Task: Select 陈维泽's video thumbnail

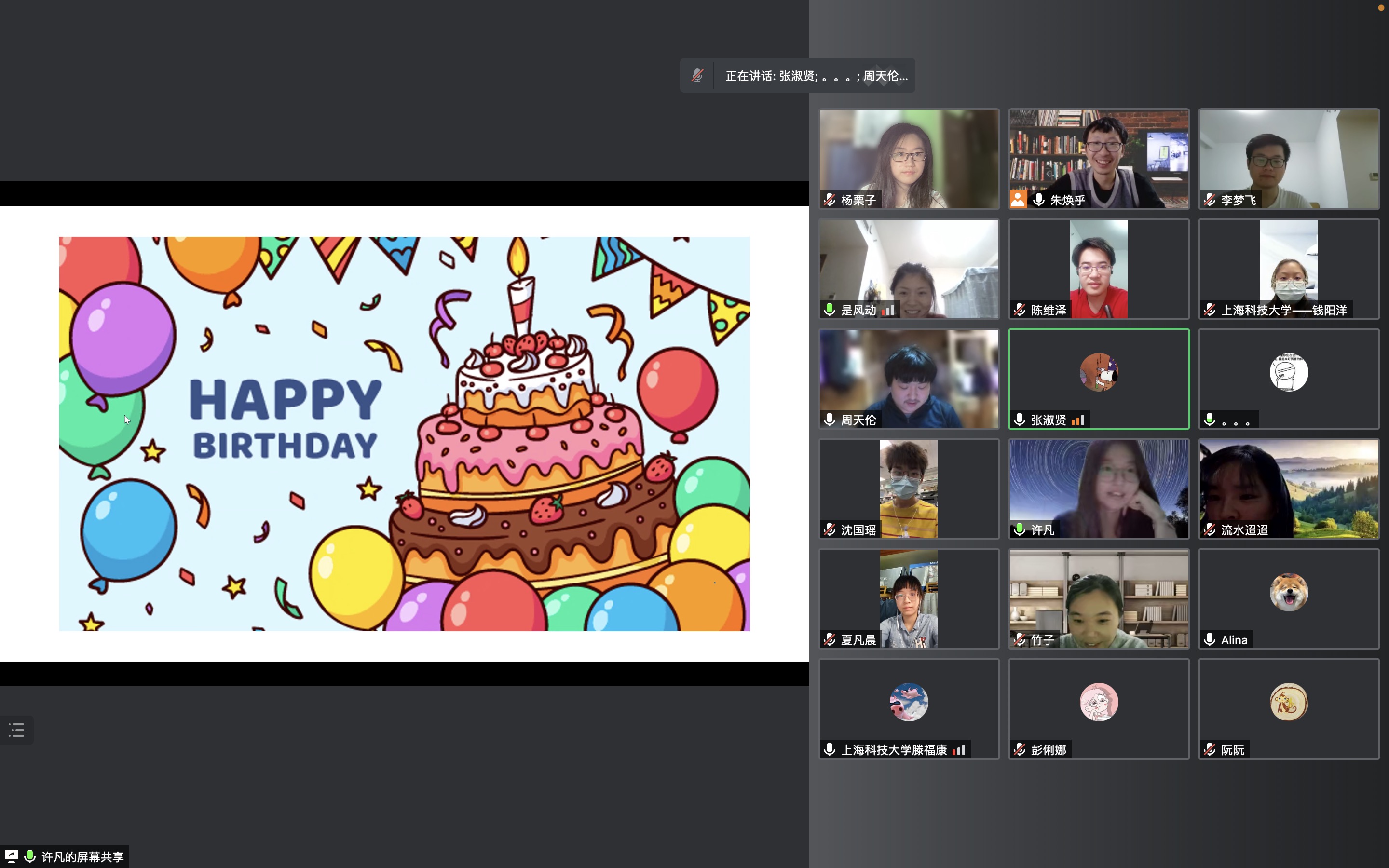Action: (1099, 269)
